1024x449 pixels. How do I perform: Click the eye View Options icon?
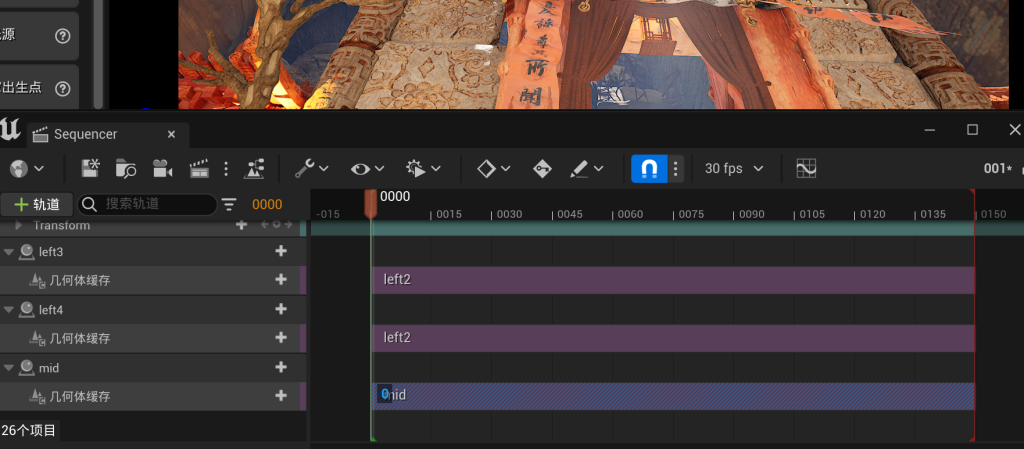360,168
